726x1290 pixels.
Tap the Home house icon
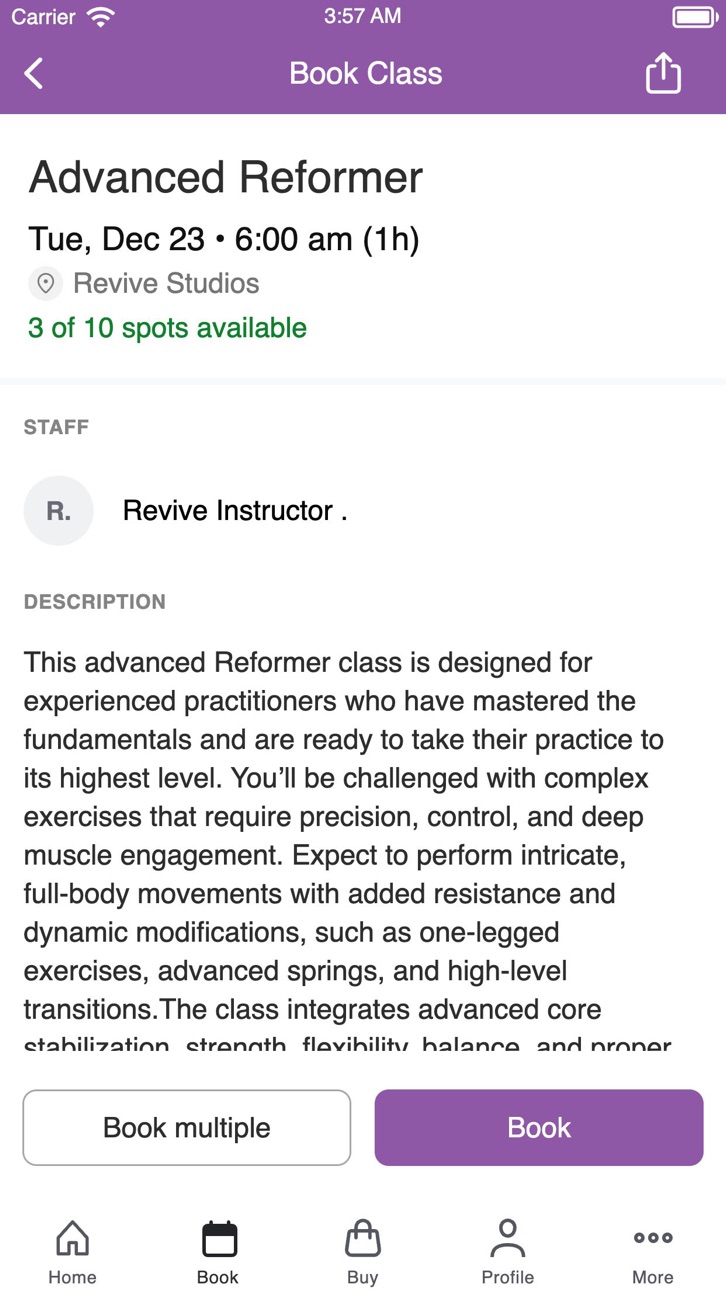point(72,1238)
